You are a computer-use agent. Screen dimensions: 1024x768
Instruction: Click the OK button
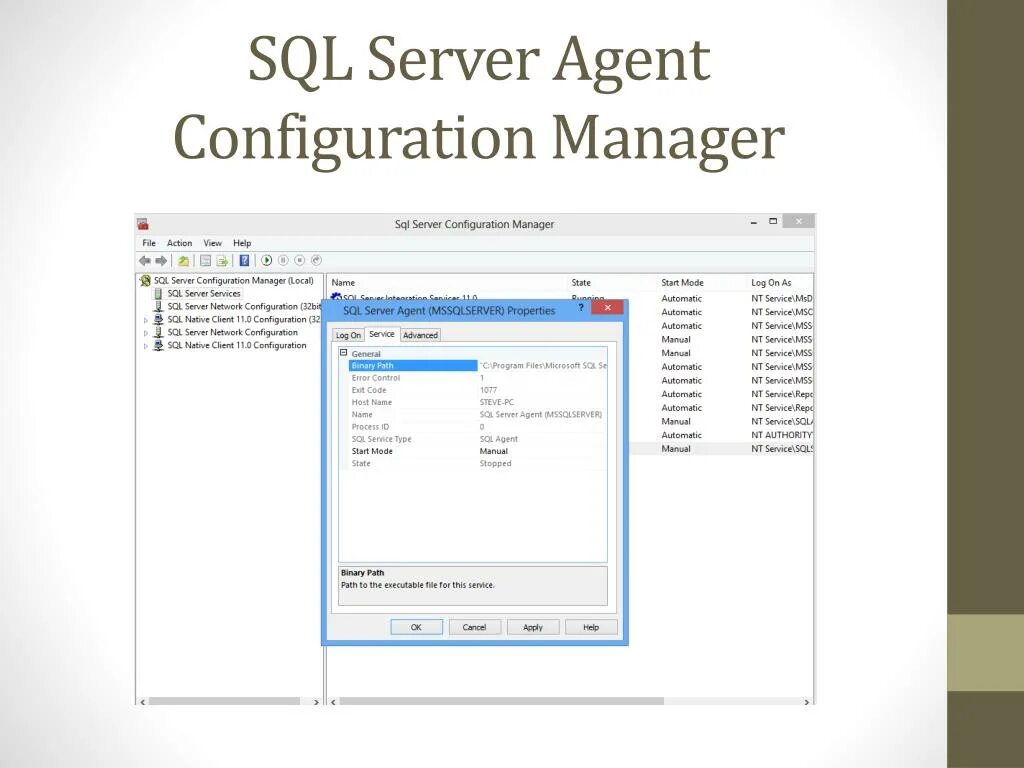click(417, 627)
